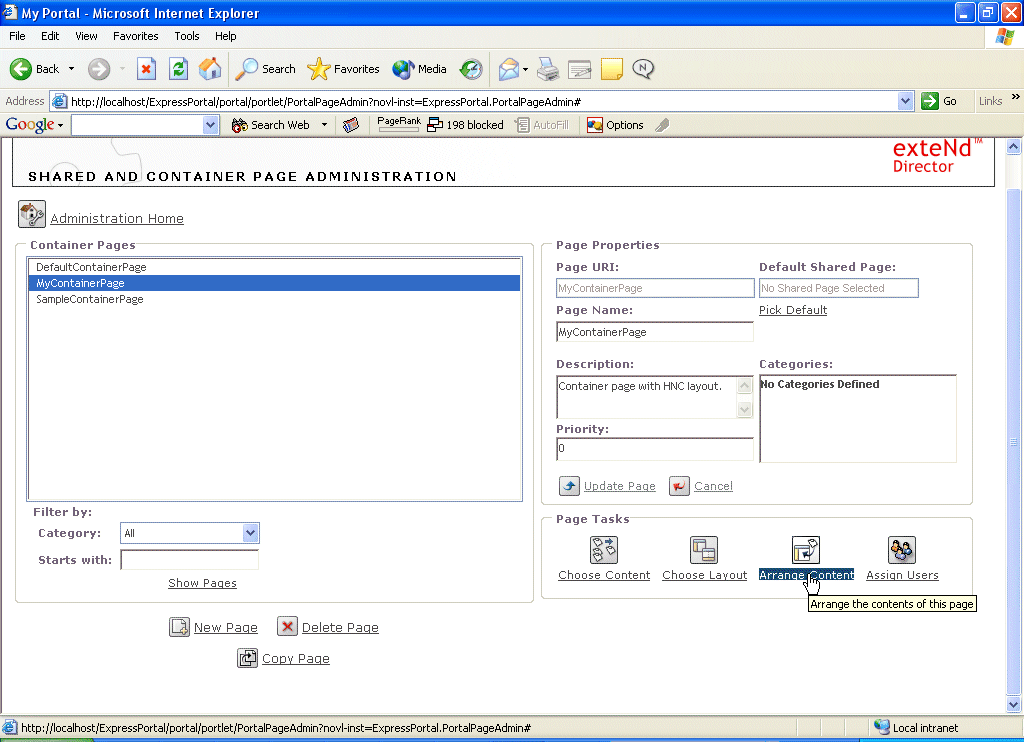Click the Mail envelope toolbar icon
The width and height of the screenshot is (1024, 742).
[508, 69]
